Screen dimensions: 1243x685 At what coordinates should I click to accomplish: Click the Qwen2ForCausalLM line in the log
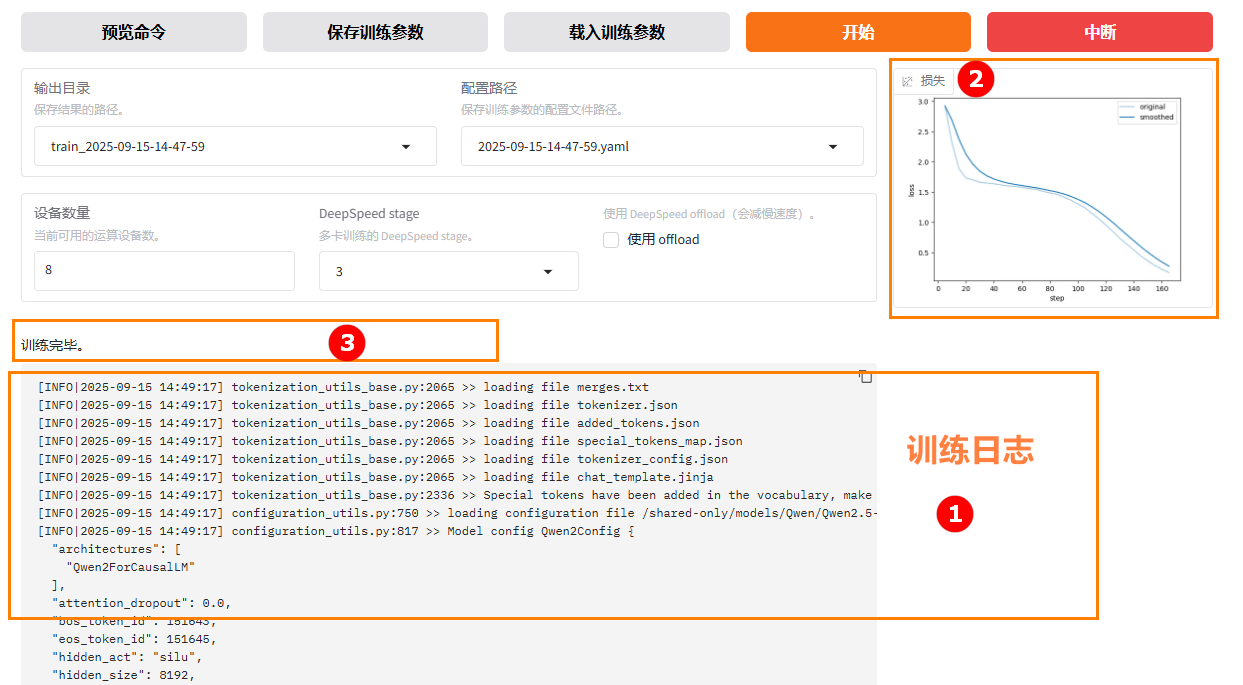click(x=130, y=567)
